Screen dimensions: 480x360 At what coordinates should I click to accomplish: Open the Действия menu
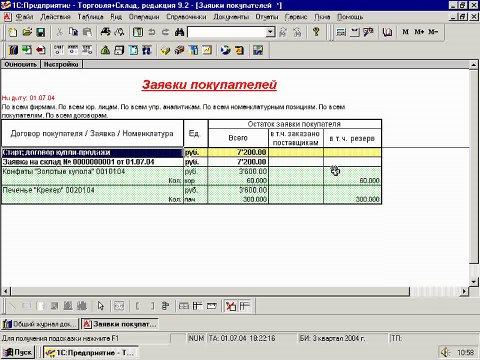55,17
